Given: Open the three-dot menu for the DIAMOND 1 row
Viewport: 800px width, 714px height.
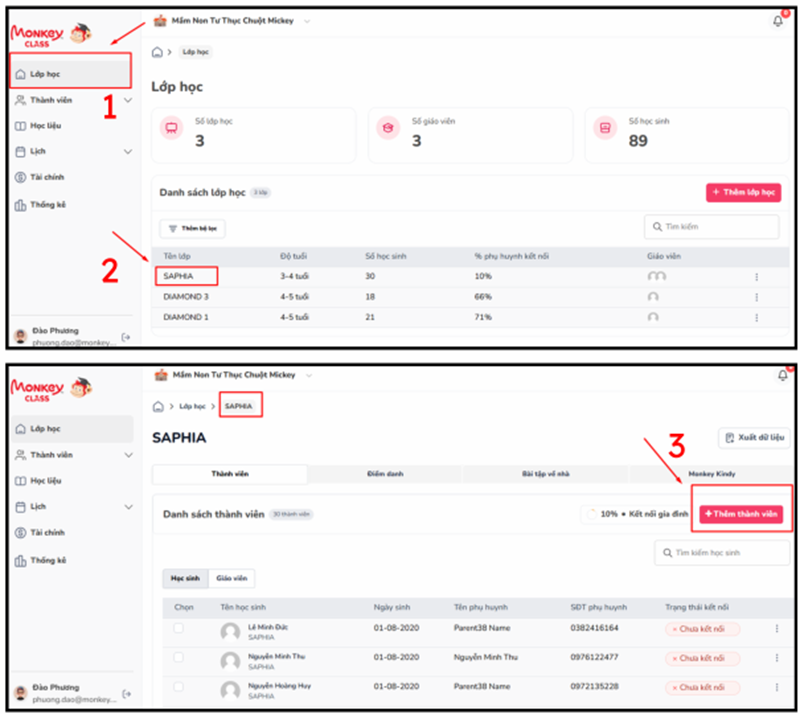Looking at the screenshot, I should tap(756, 317).
